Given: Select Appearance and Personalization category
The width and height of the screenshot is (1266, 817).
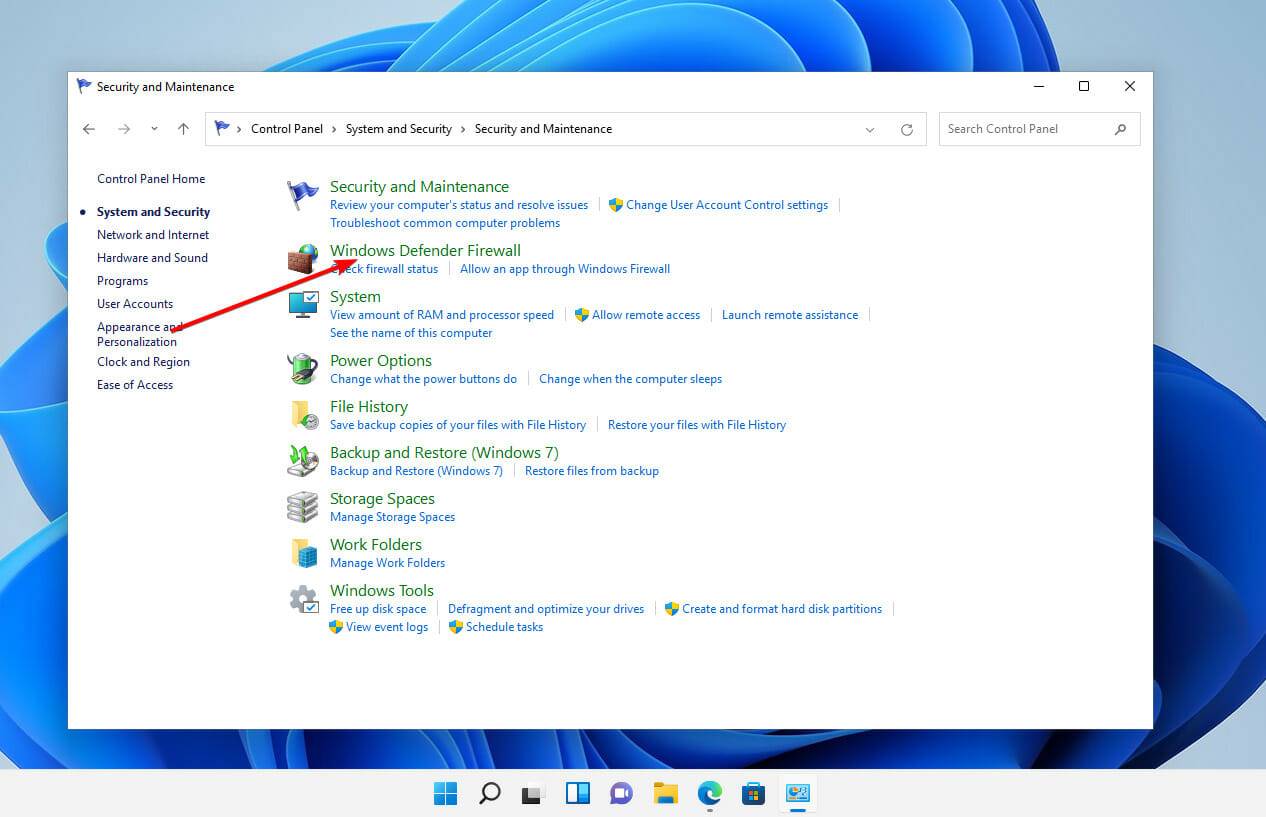Looking at the screenshot, I should tap(139, 334).
